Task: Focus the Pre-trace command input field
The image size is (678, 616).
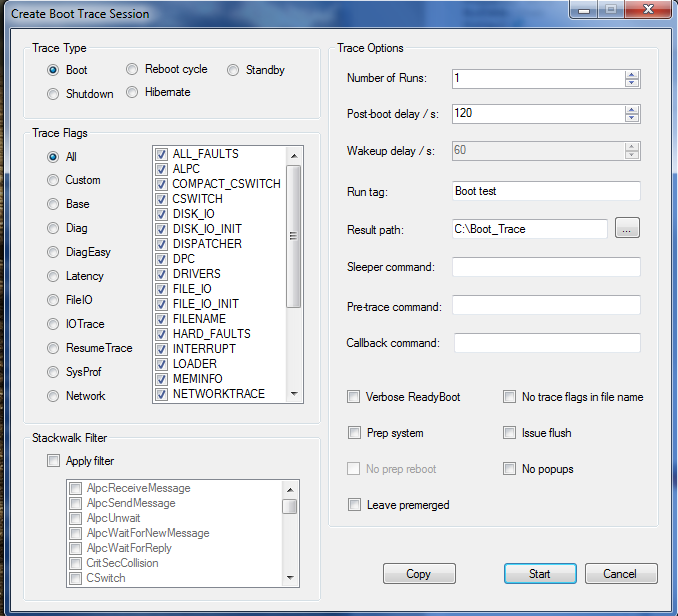Action: click(545, 305)
